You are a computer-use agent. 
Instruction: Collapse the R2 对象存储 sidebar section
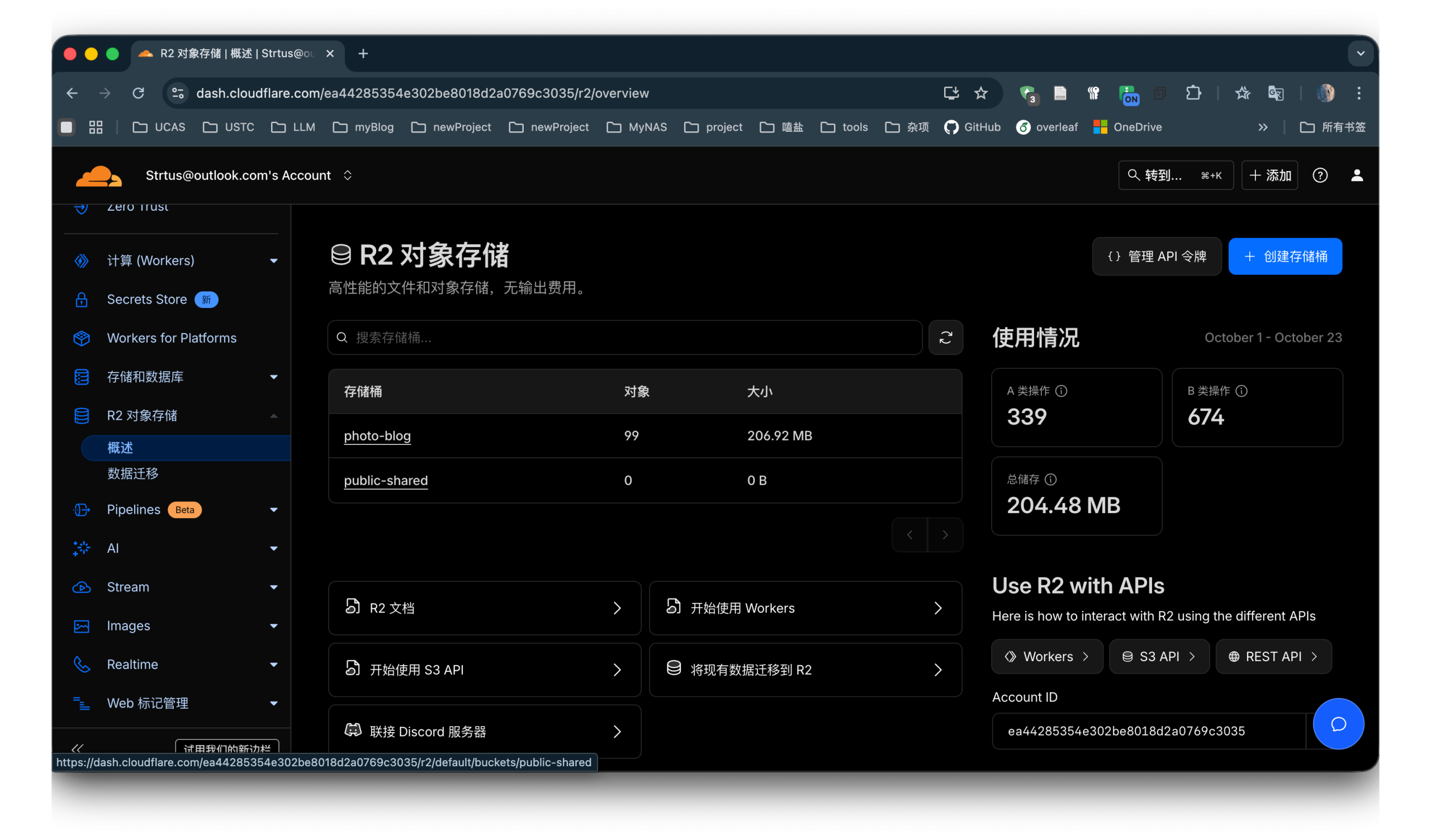point(273,416)
